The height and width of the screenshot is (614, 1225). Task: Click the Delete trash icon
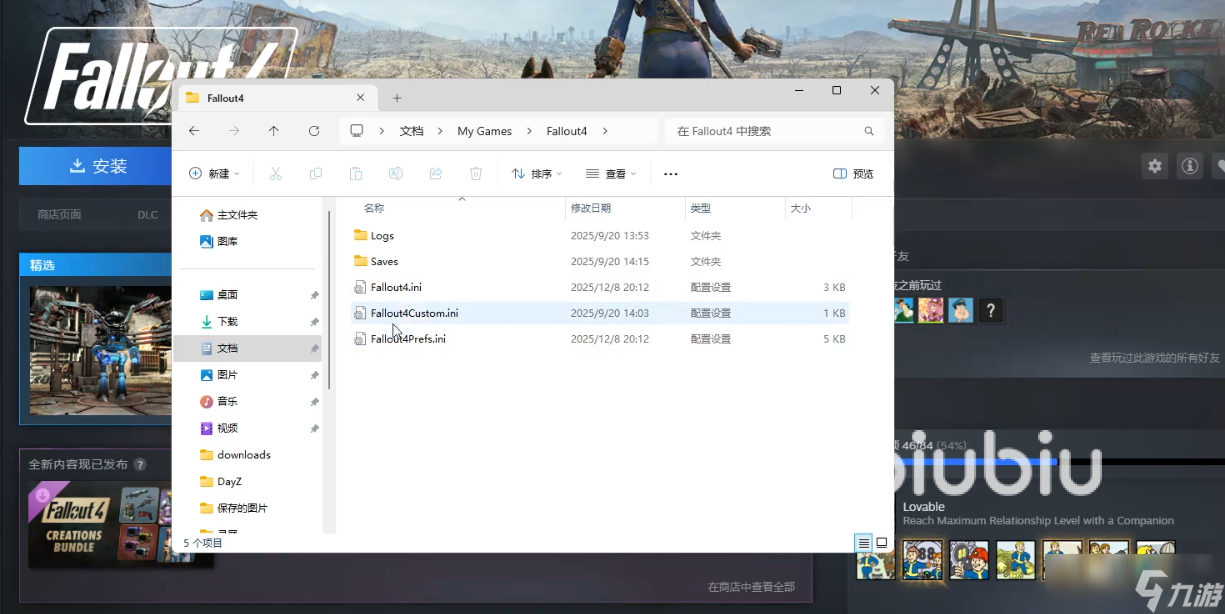(x=476, y=174)
